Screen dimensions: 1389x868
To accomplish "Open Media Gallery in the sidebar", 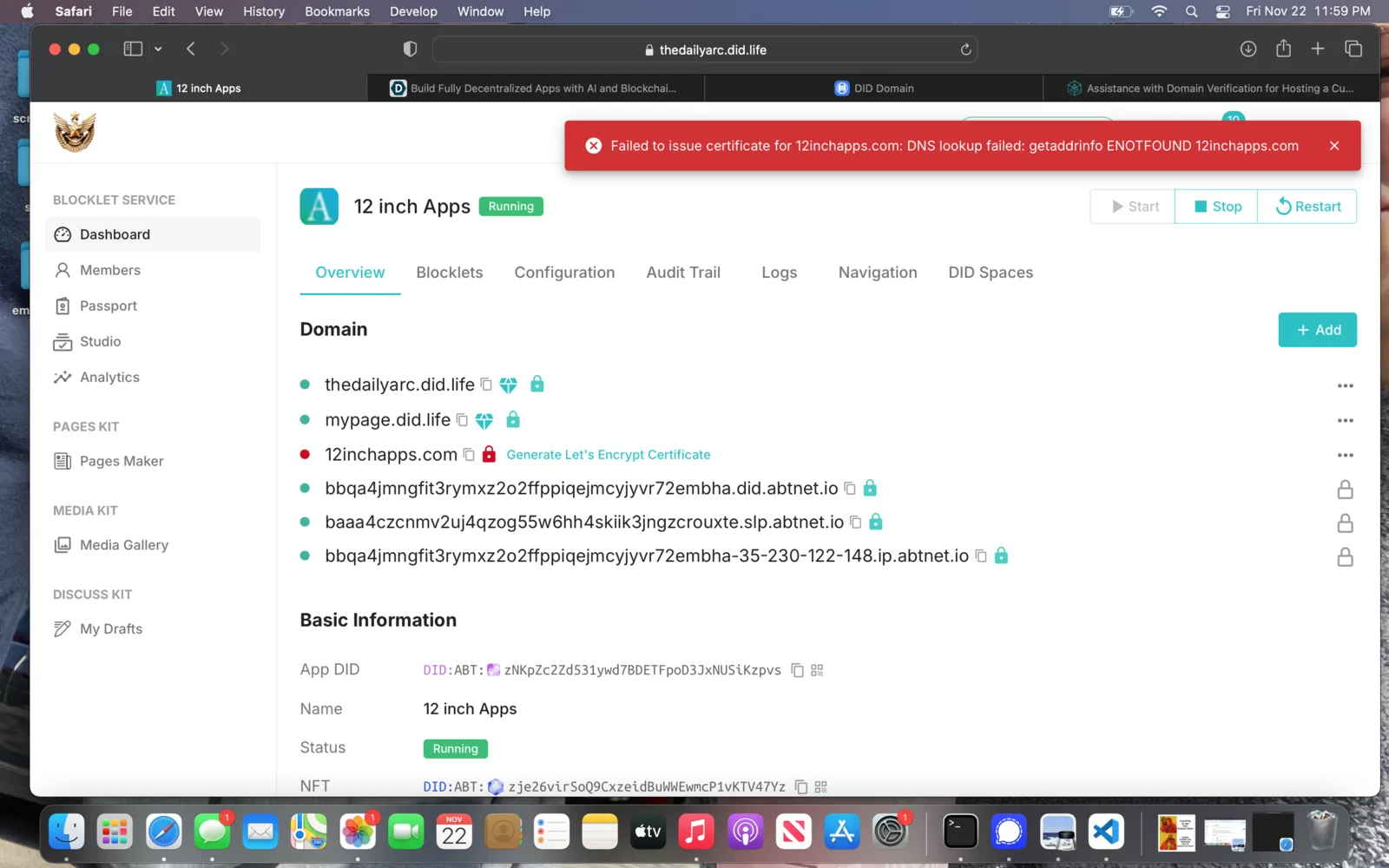I will (x=153, y=545).
